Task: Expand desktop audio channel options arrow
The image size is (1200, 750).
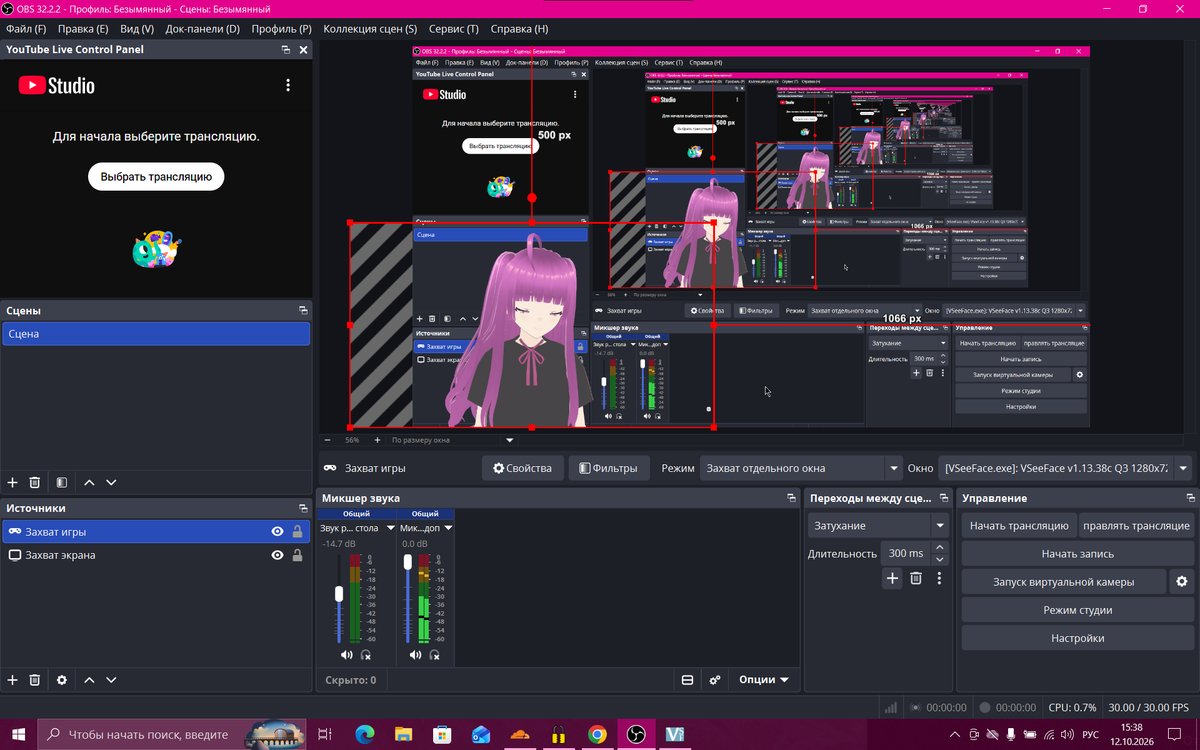Action: (x=391, y=528)
